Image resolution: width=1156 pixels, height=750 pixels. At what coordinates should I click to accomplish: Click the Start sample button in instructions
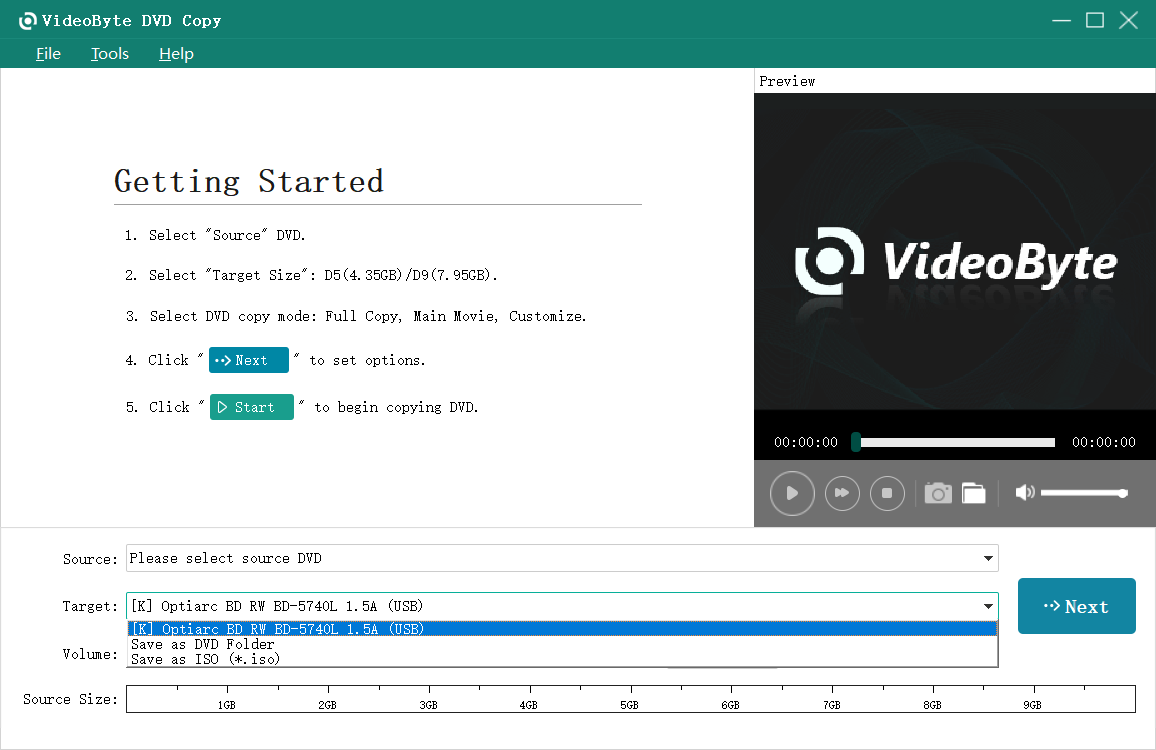coord(251,407)
